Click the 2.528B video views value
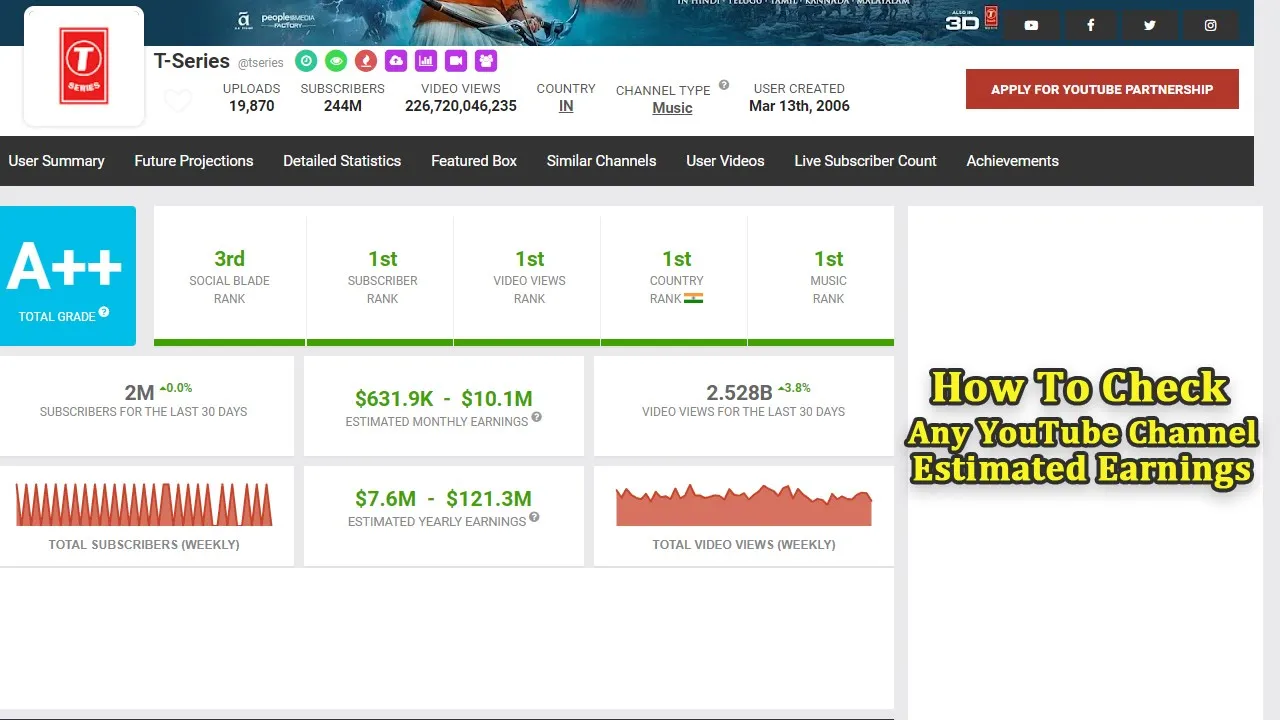This screenshot has width=1280, height=720. 739,393
